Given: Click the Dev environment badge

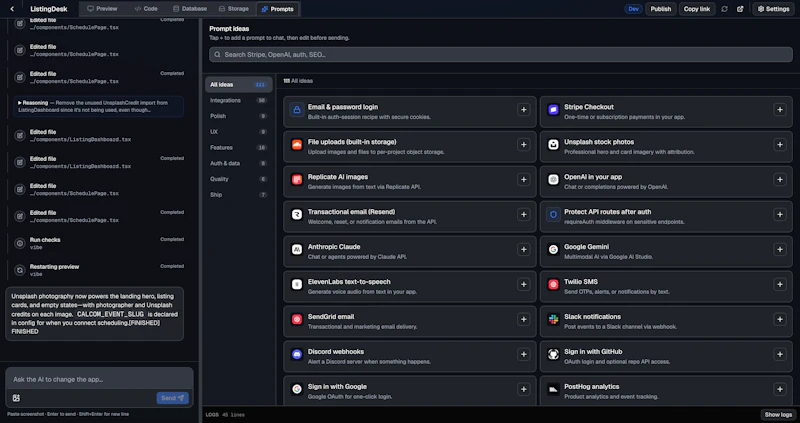Looking at the screenshot, I should click(633, 9).
